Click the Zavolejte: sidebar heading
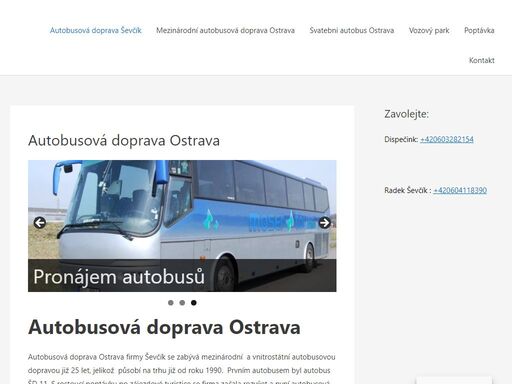Viewport: 512px width, 384px height. coord(406,114)
